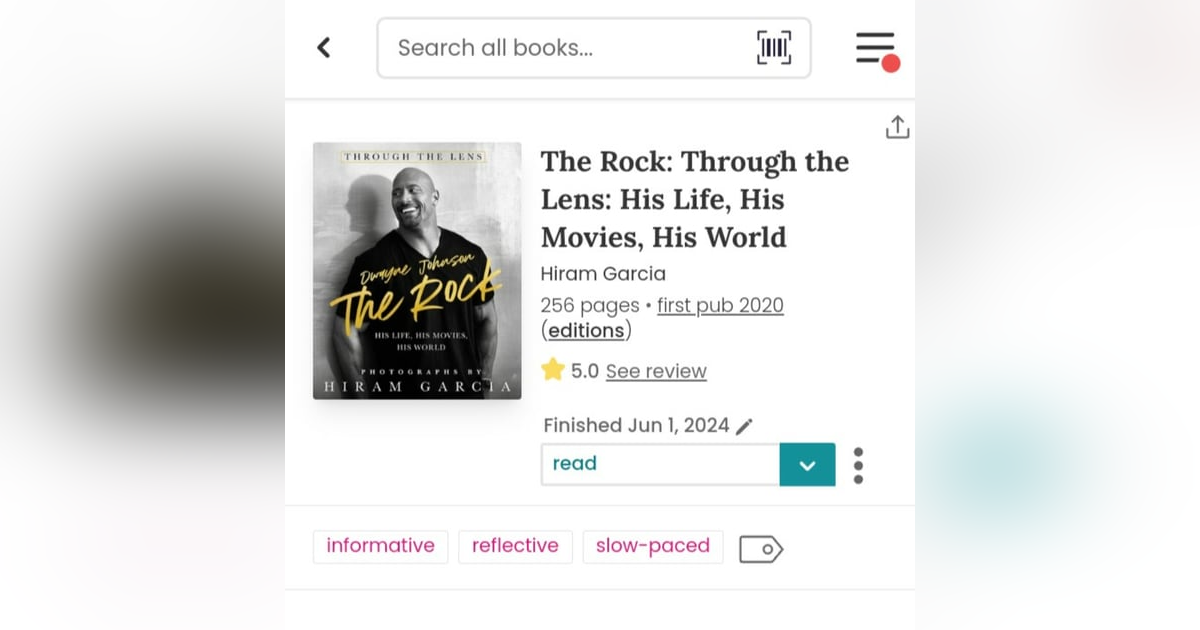
Task: Toggle the slow-paced pacing tag
Action: coord(652,546)
